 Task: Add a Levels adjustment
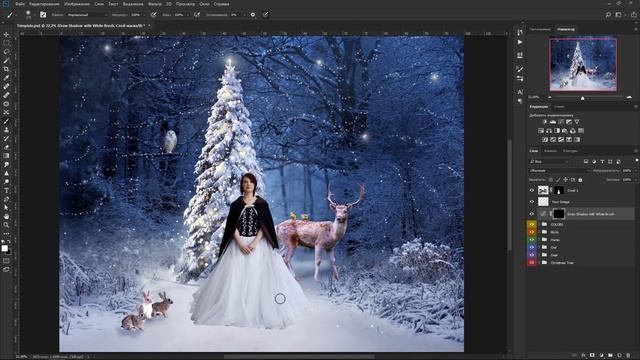tap(553, 122)
